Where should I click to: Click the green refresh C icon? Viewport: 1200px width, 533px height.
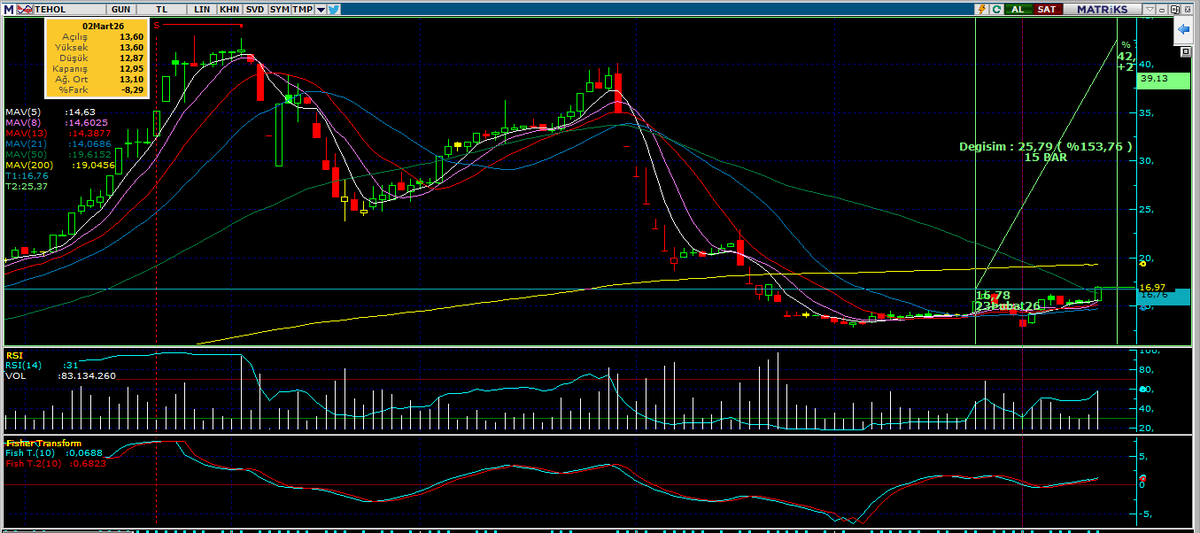tap(996, 9)
